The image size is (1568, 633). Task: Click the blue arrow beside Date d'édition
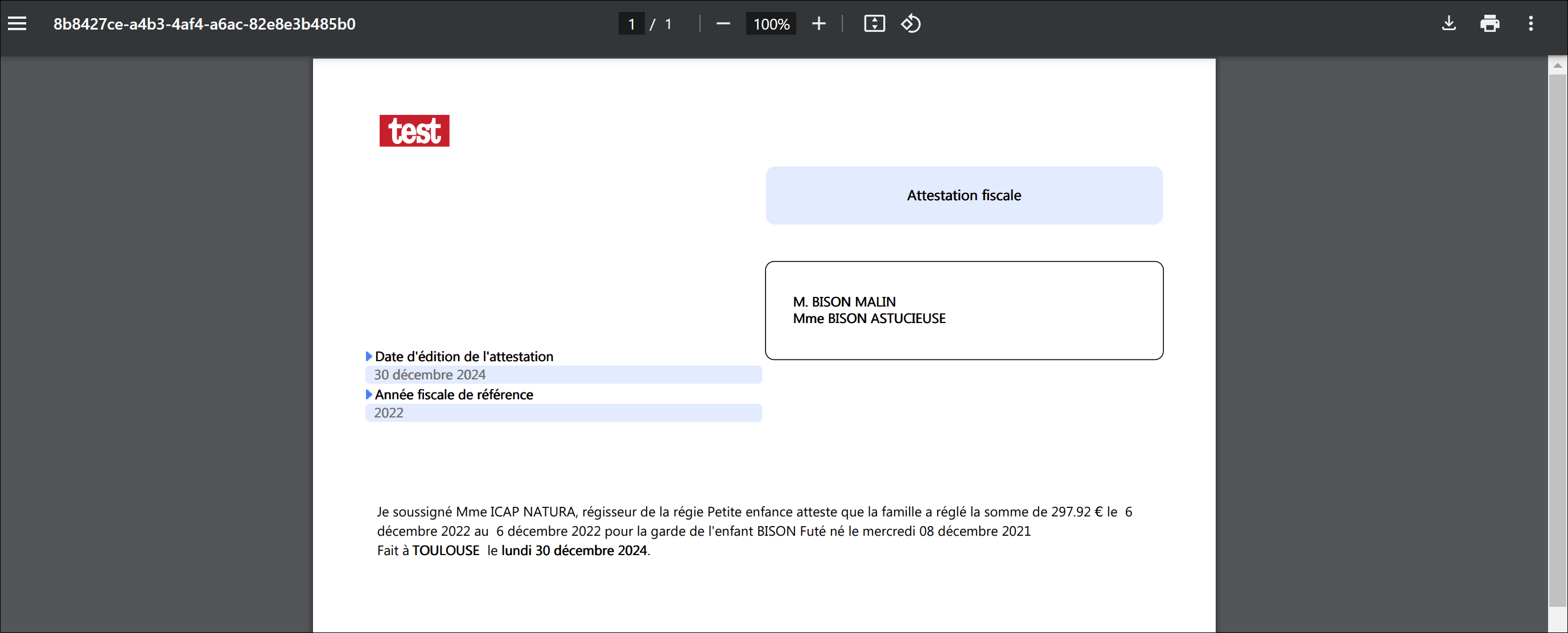click(368, 357)
